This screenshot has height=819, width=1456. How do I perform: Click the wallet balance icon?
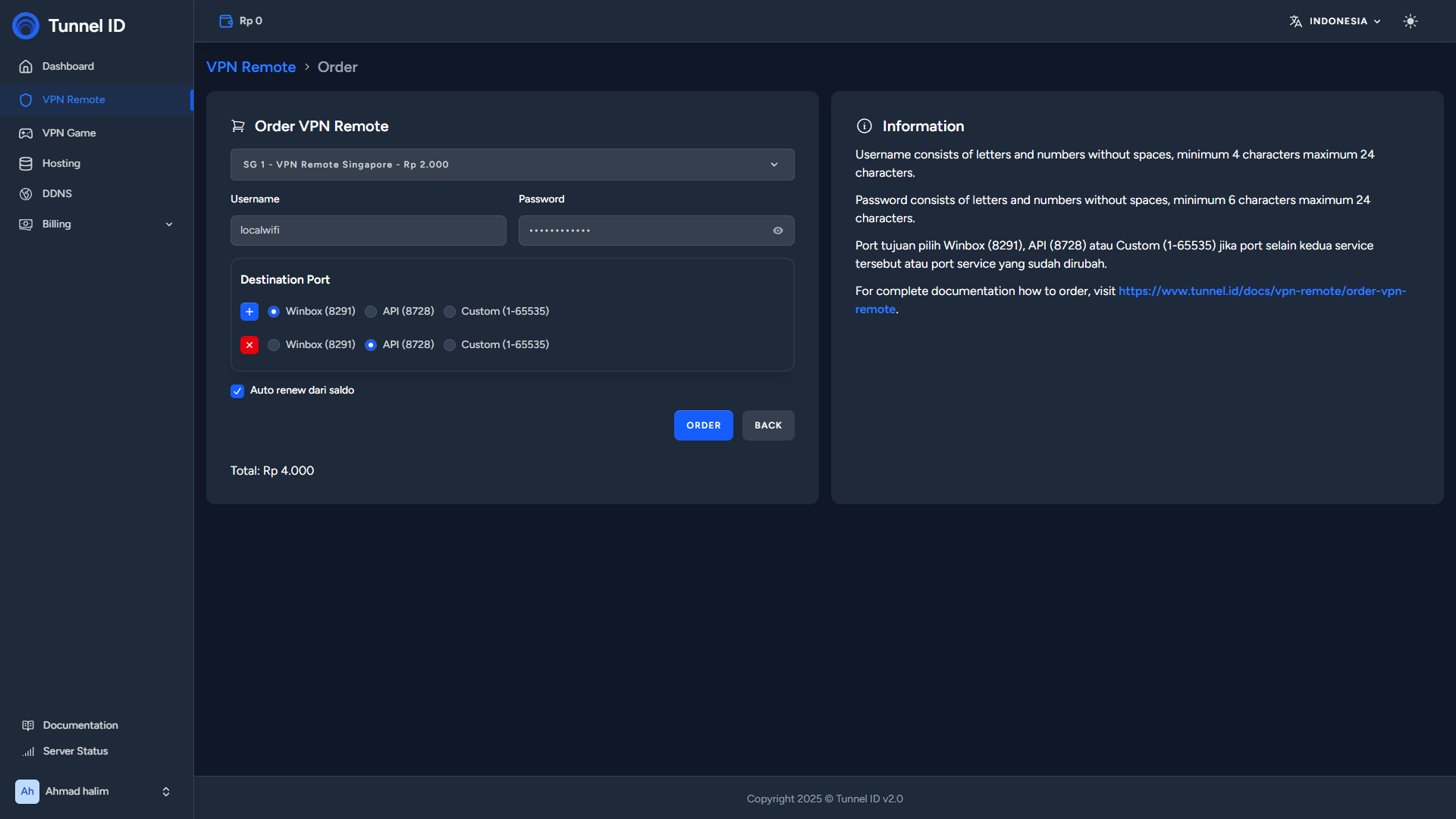point(226,21)
